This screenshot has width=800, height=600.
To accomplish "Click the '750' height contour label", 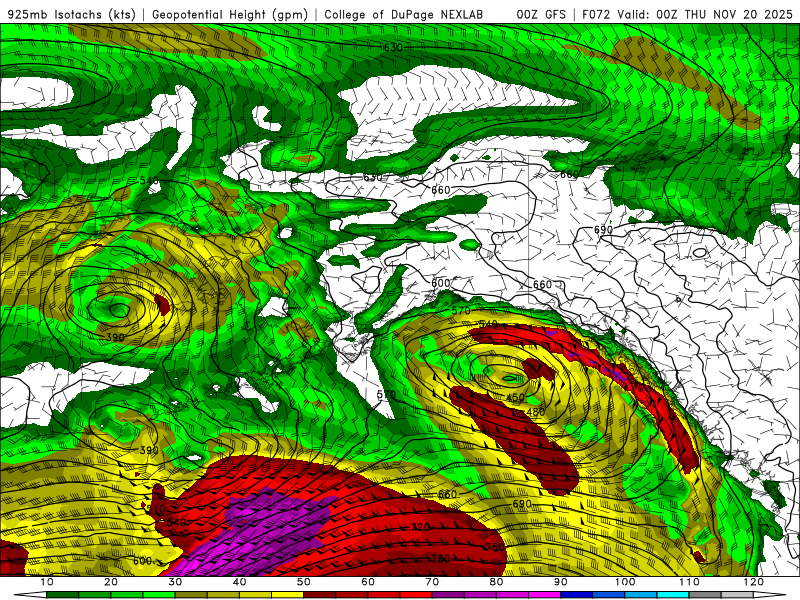I will coord(494,546).
